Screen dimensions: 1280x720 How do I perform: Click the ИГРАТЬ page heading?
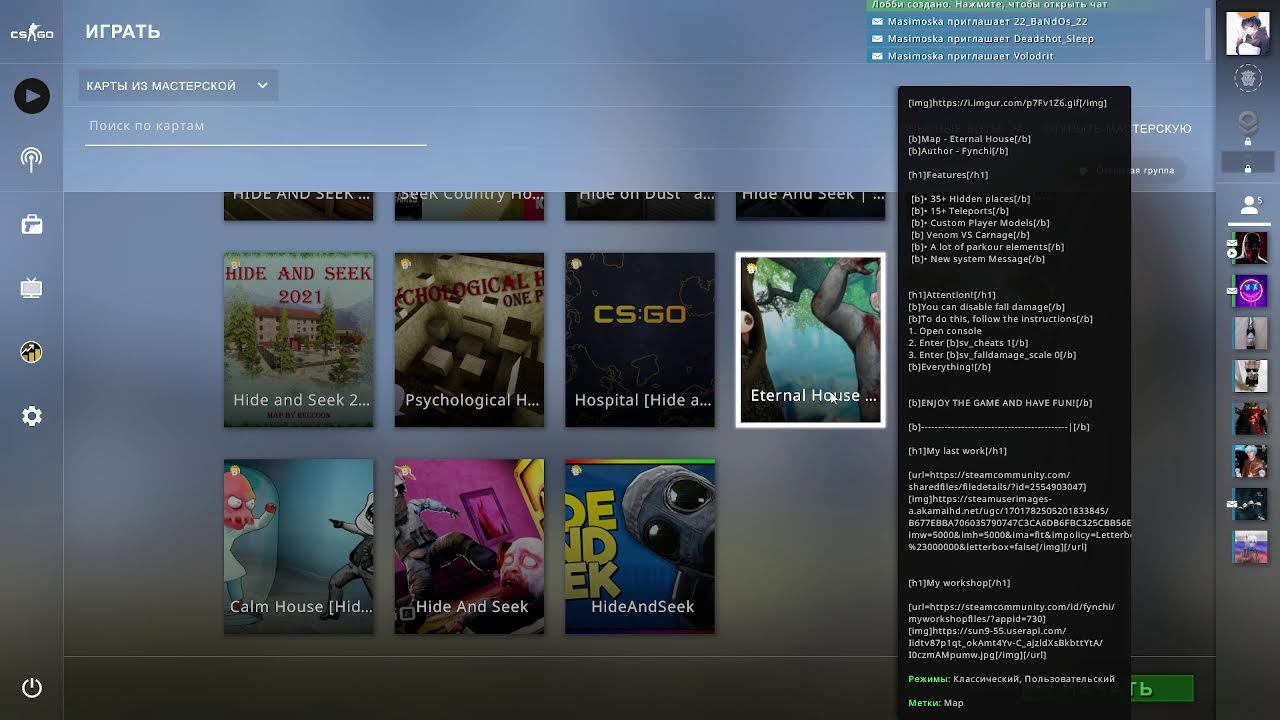[x=123, y=32]
